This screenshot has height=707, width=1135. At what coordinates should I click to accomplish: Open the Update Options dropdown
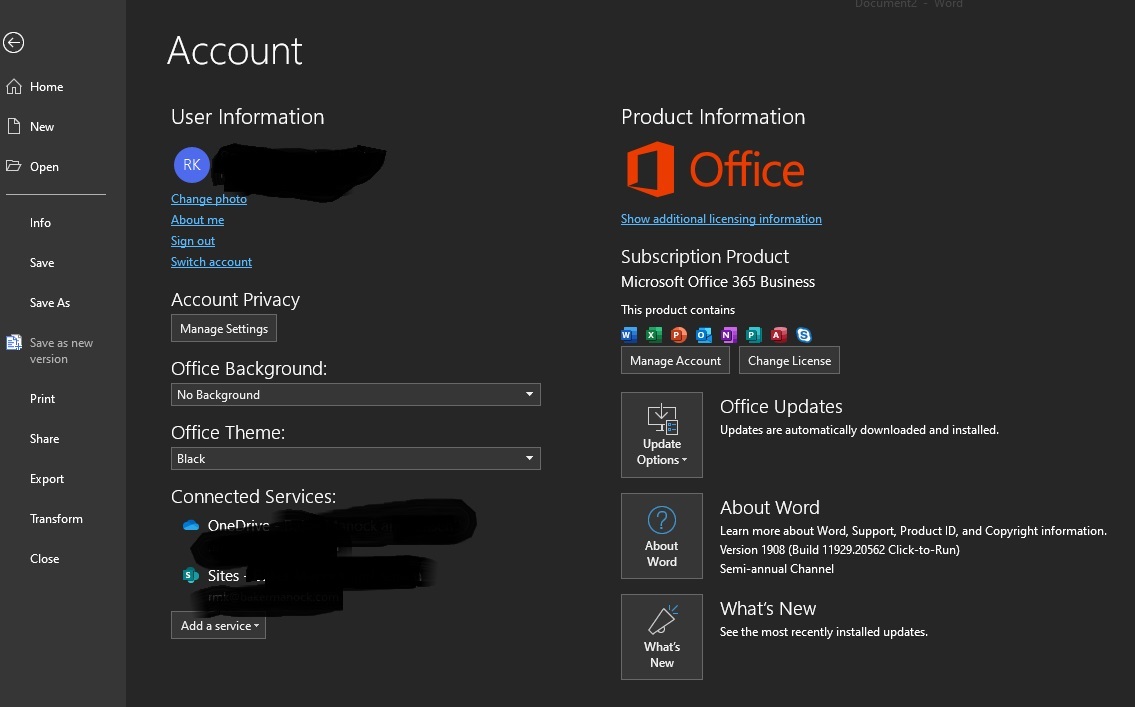[x=662, y=435]
